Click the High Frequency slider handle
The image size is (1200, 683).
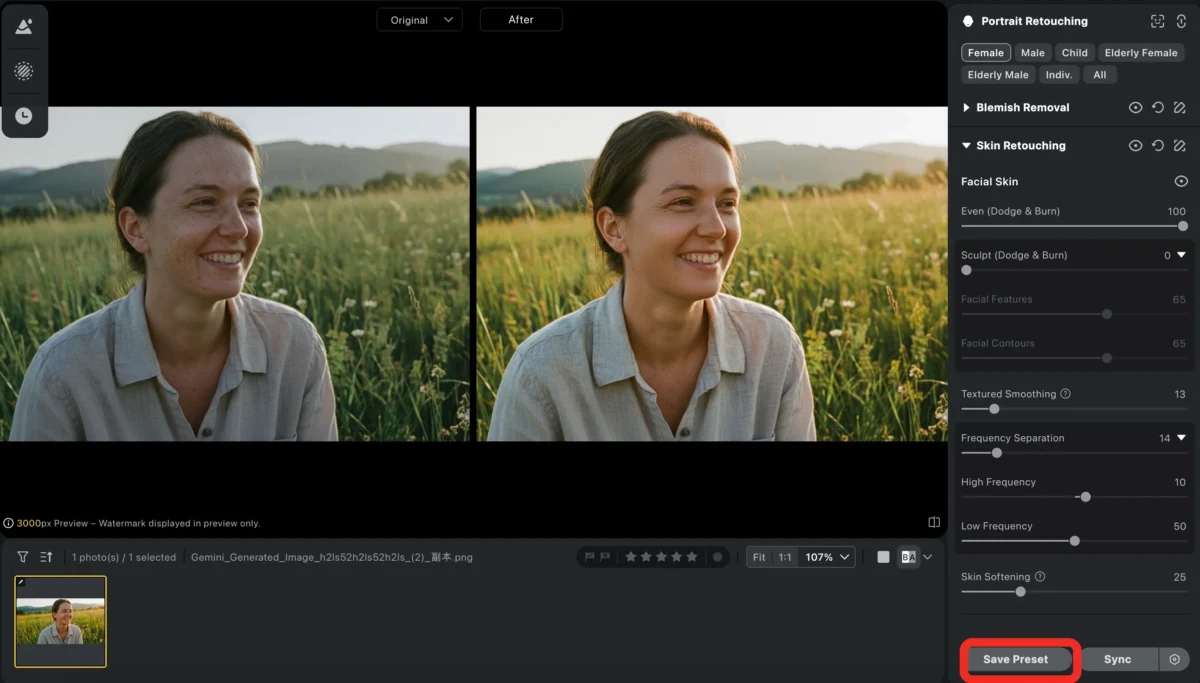click(x=1086, y=497)
